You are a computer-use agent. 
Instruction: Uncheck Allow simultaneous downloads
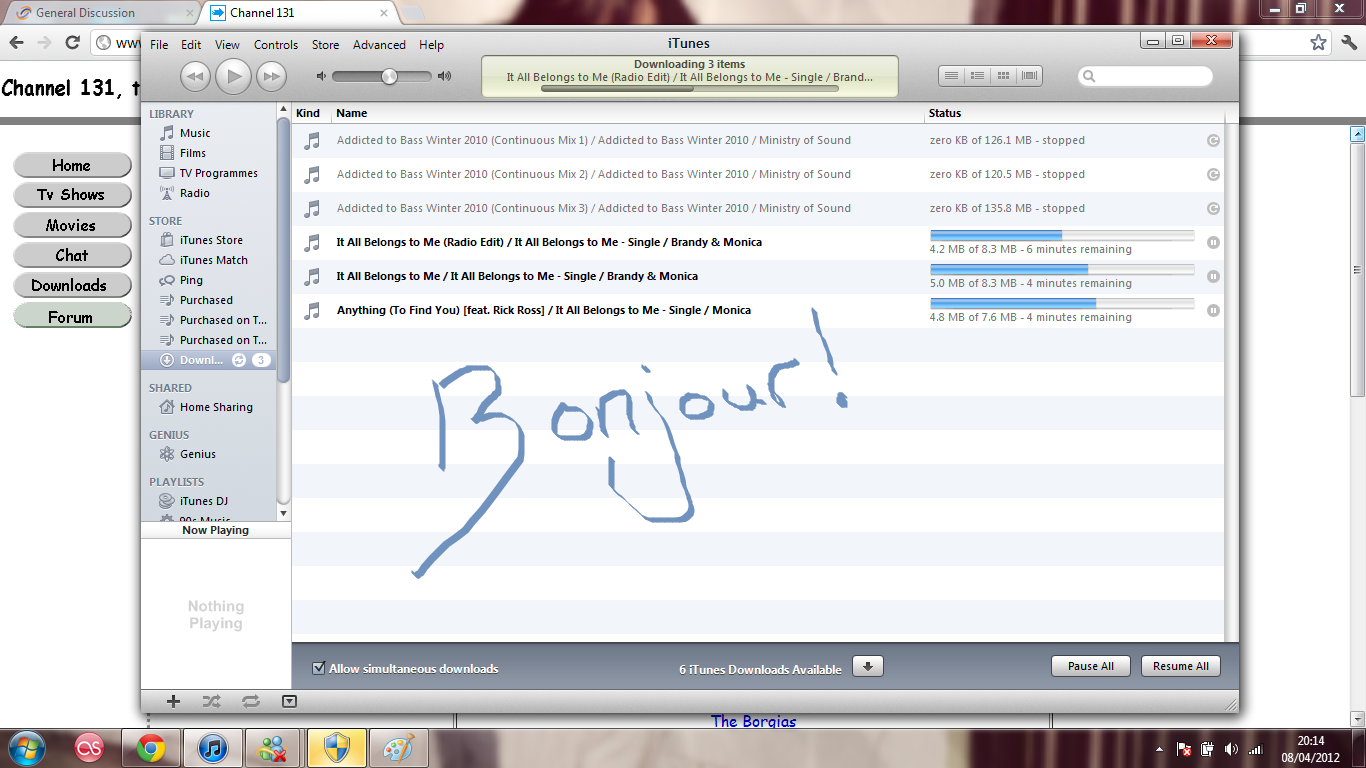[319, 668]
